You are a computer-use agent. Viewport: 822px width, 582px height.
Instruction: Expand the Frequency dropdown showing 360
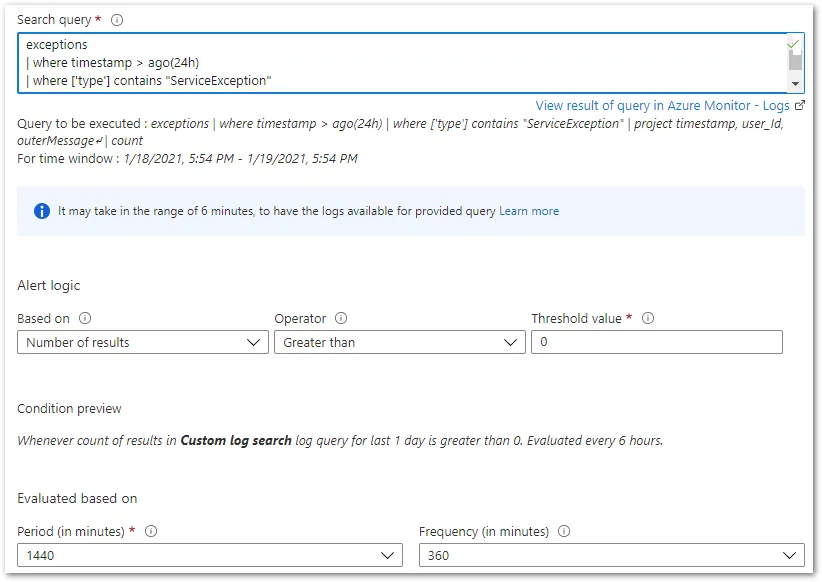pos(611,555)
